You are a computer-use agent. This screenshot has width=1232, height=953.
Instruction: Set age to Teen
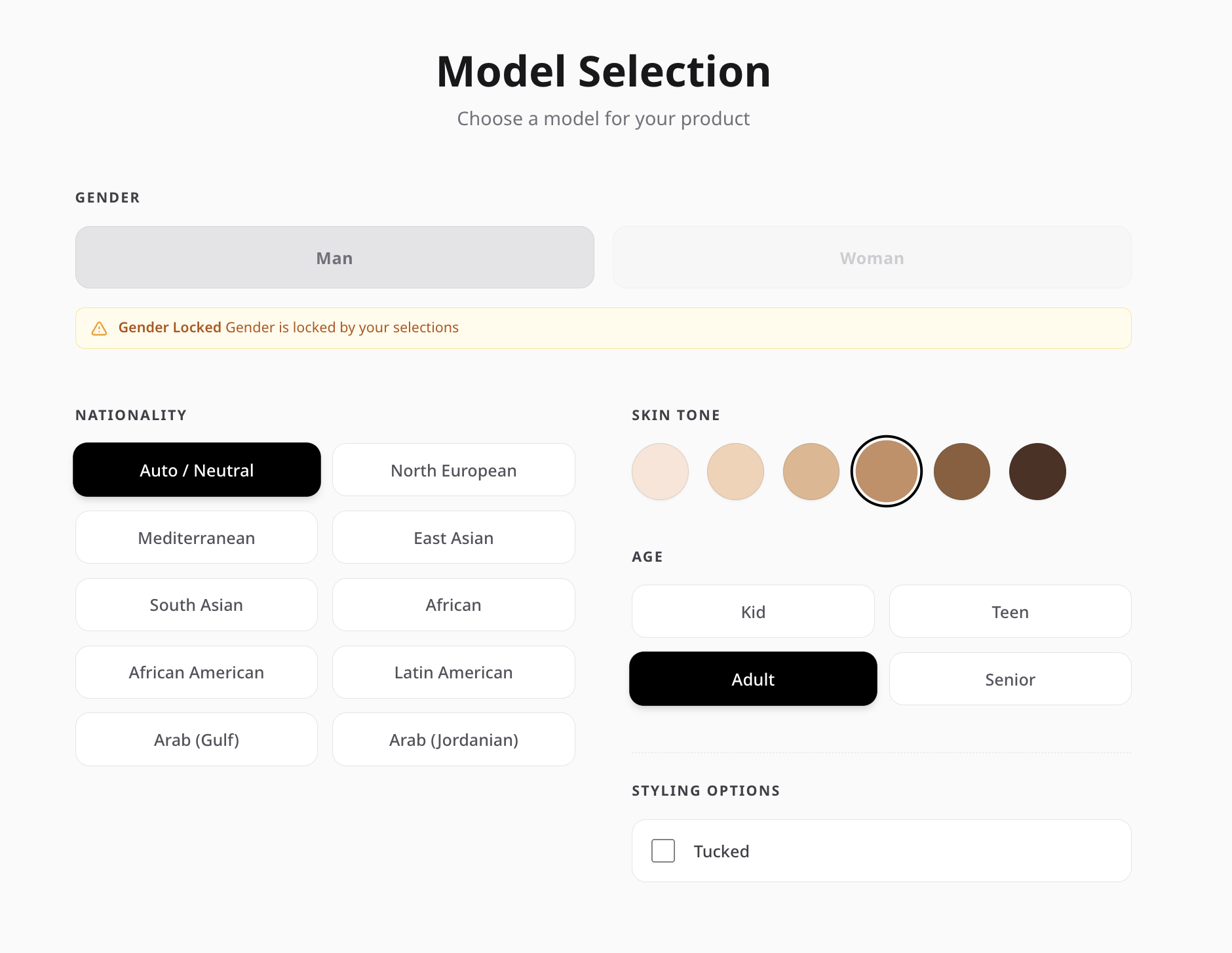[x=1010, y=612]
